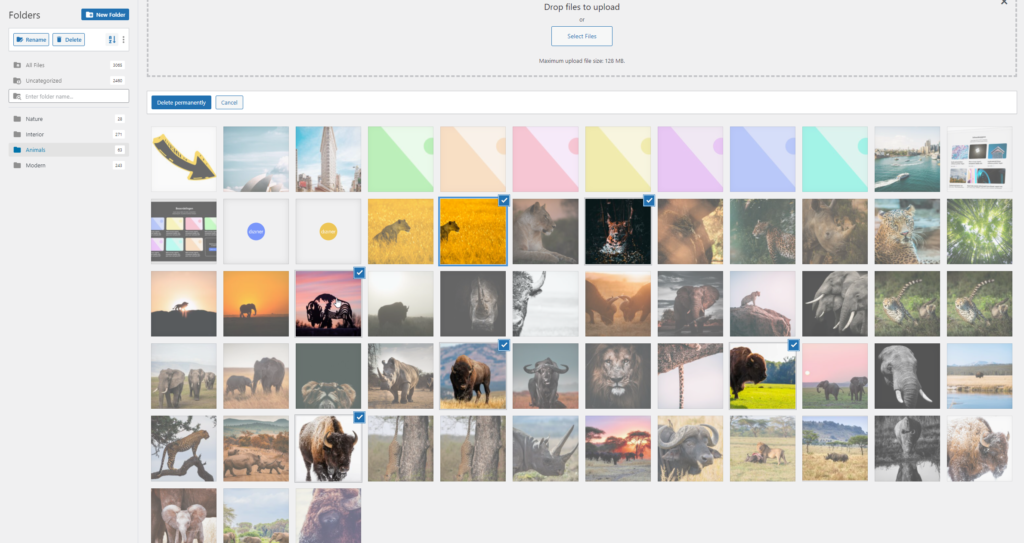Select the yellow arrow image thumbnail
The image size is (1024, 543).
183,158
